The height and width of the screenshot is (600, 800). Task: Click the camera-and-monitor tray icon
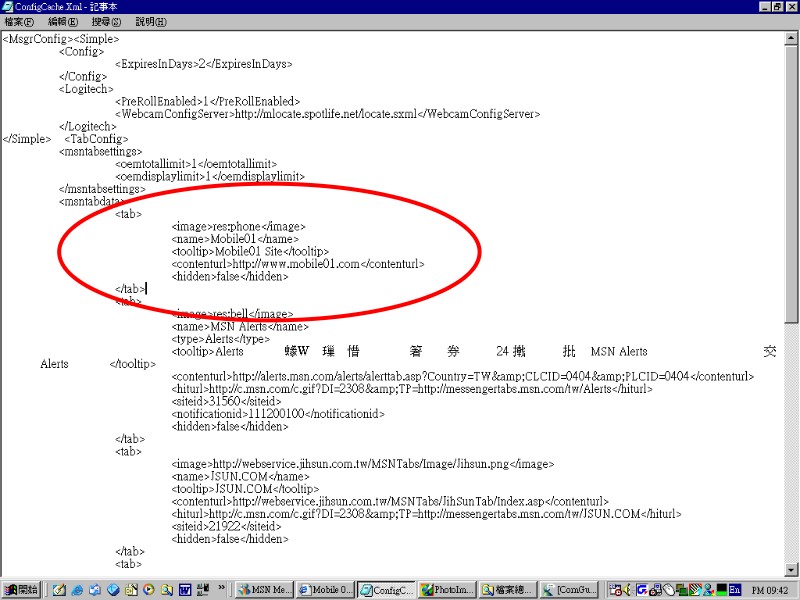[655, 590]
